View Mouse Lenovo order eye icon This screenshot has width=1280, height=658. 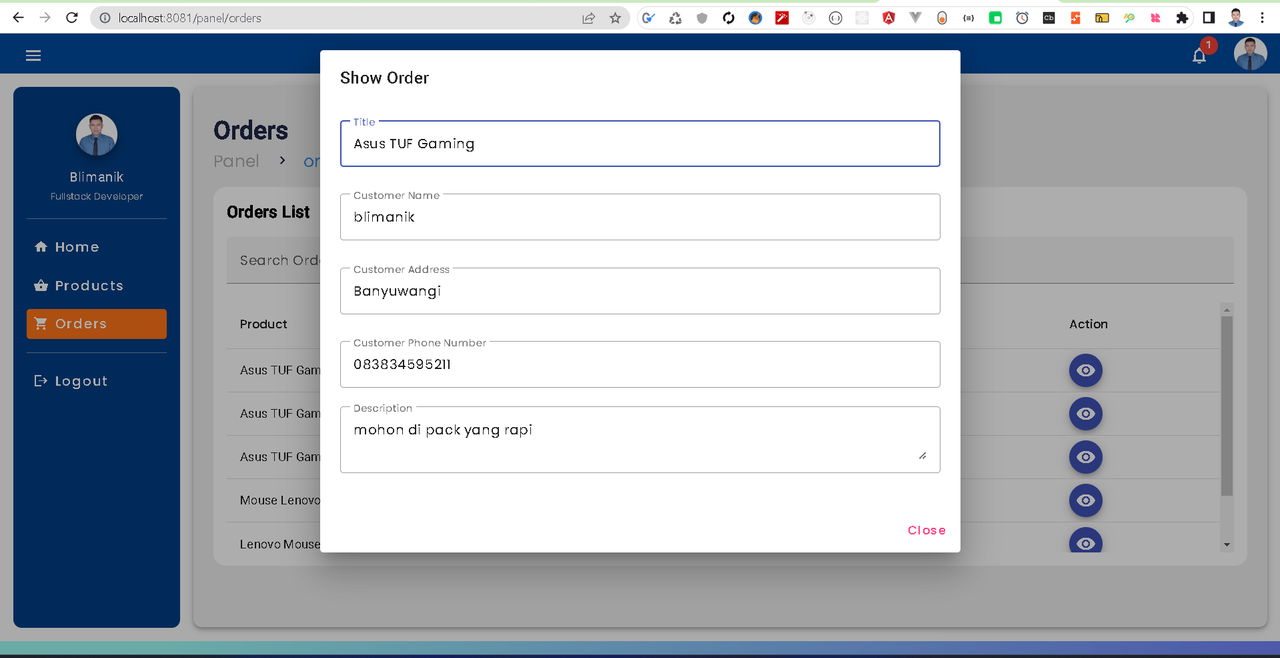point(1086,500)
